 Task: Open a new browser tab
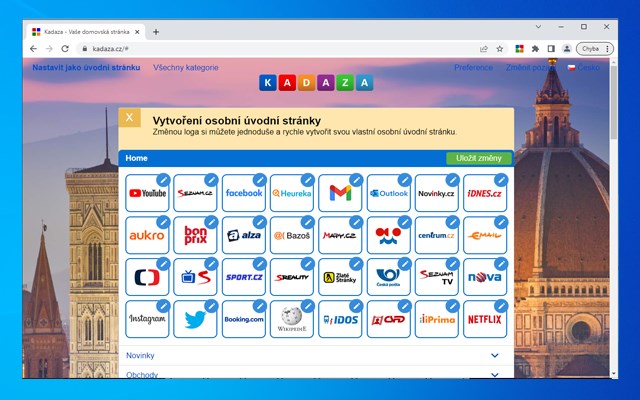coord(156,32)
